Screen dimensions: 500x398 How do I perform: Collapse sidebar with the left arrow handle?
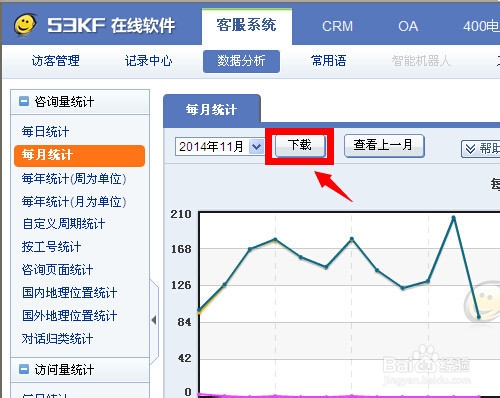154,320
